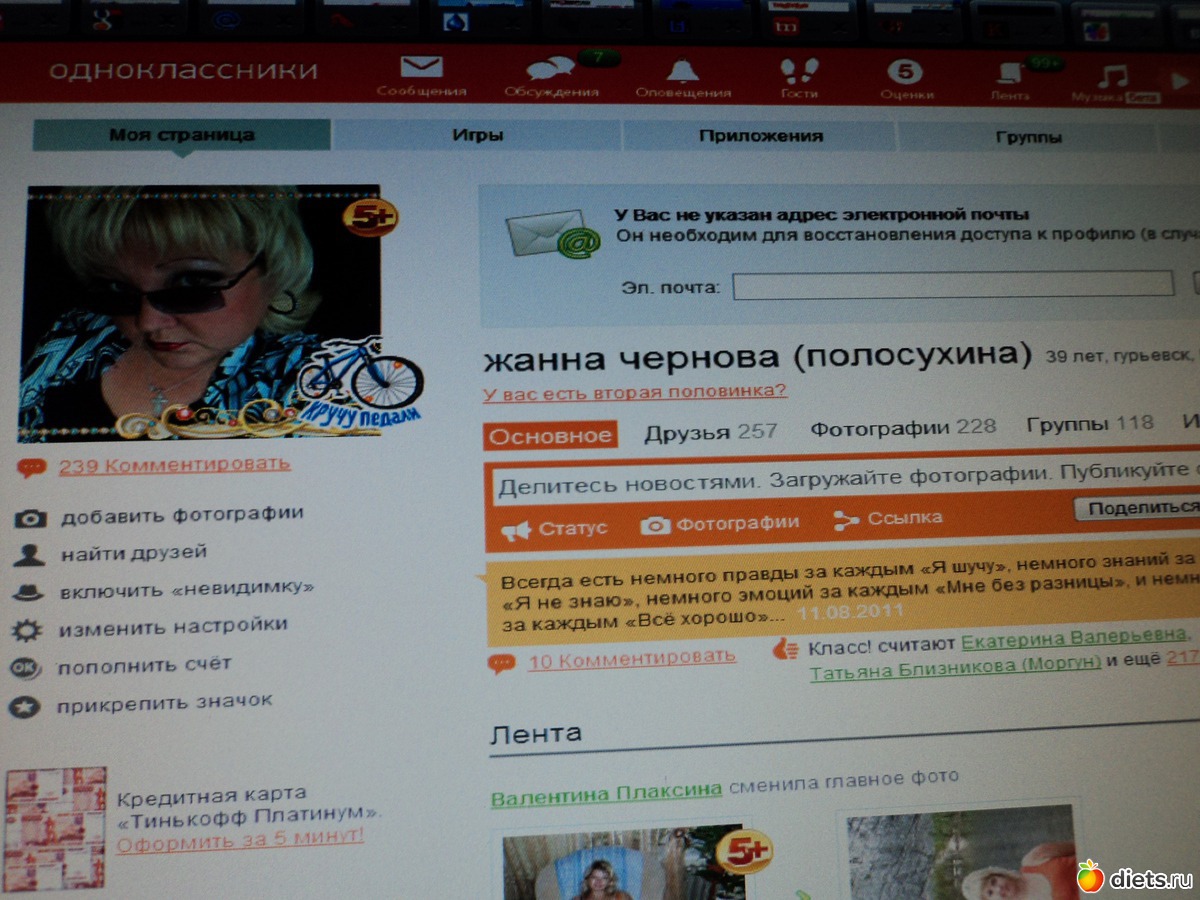Open Валентина Плаксина profile link
This screenshot has height=900, width=1200.
[606, 790]
